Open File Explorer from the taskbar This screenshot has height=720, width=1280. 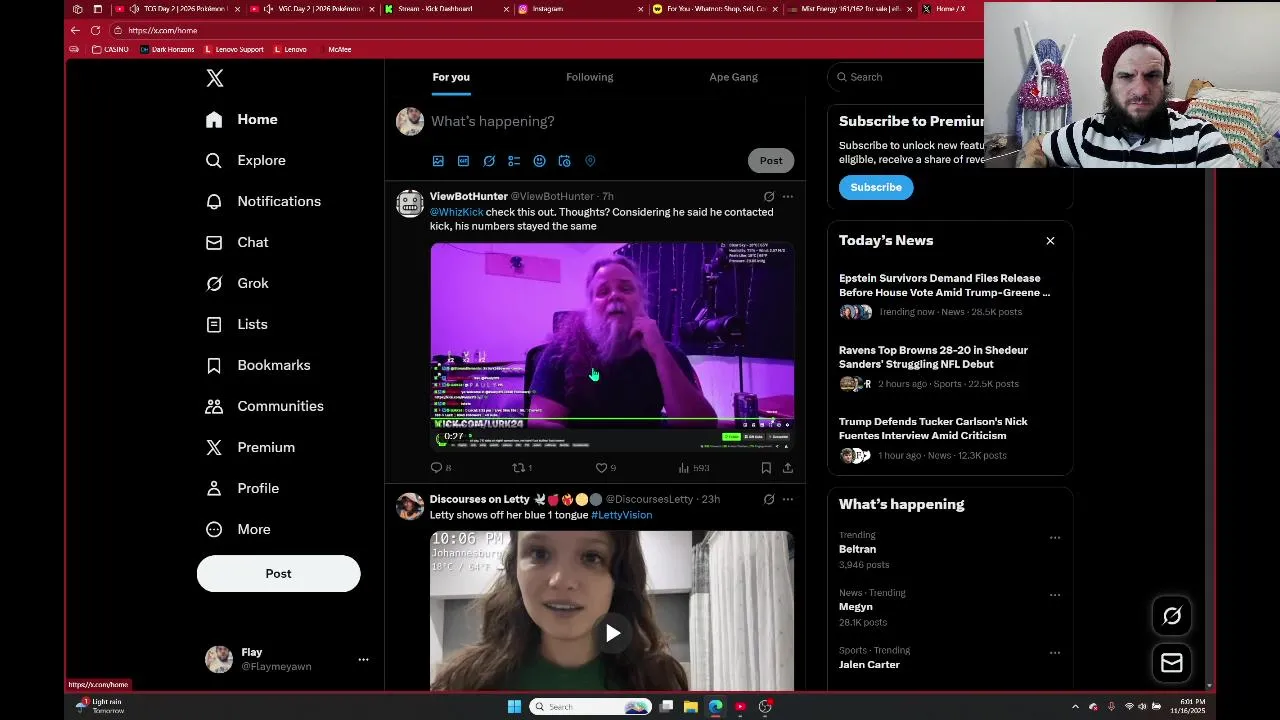pos(690,707)
